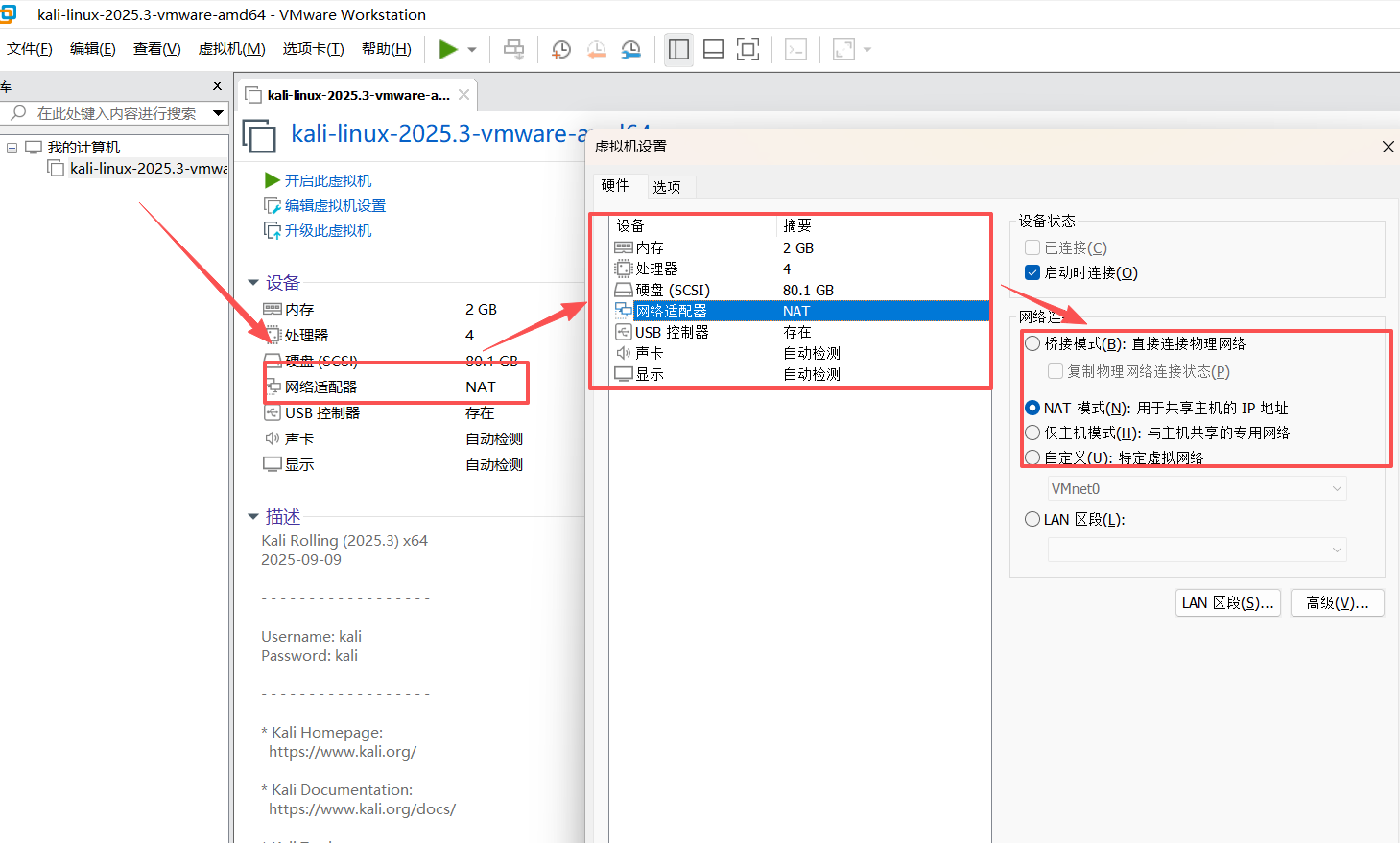Switch to the 选项 tab in settings
Viewport: 1400px width, 843px height.
pyautogui.click(x=667, y=187)
